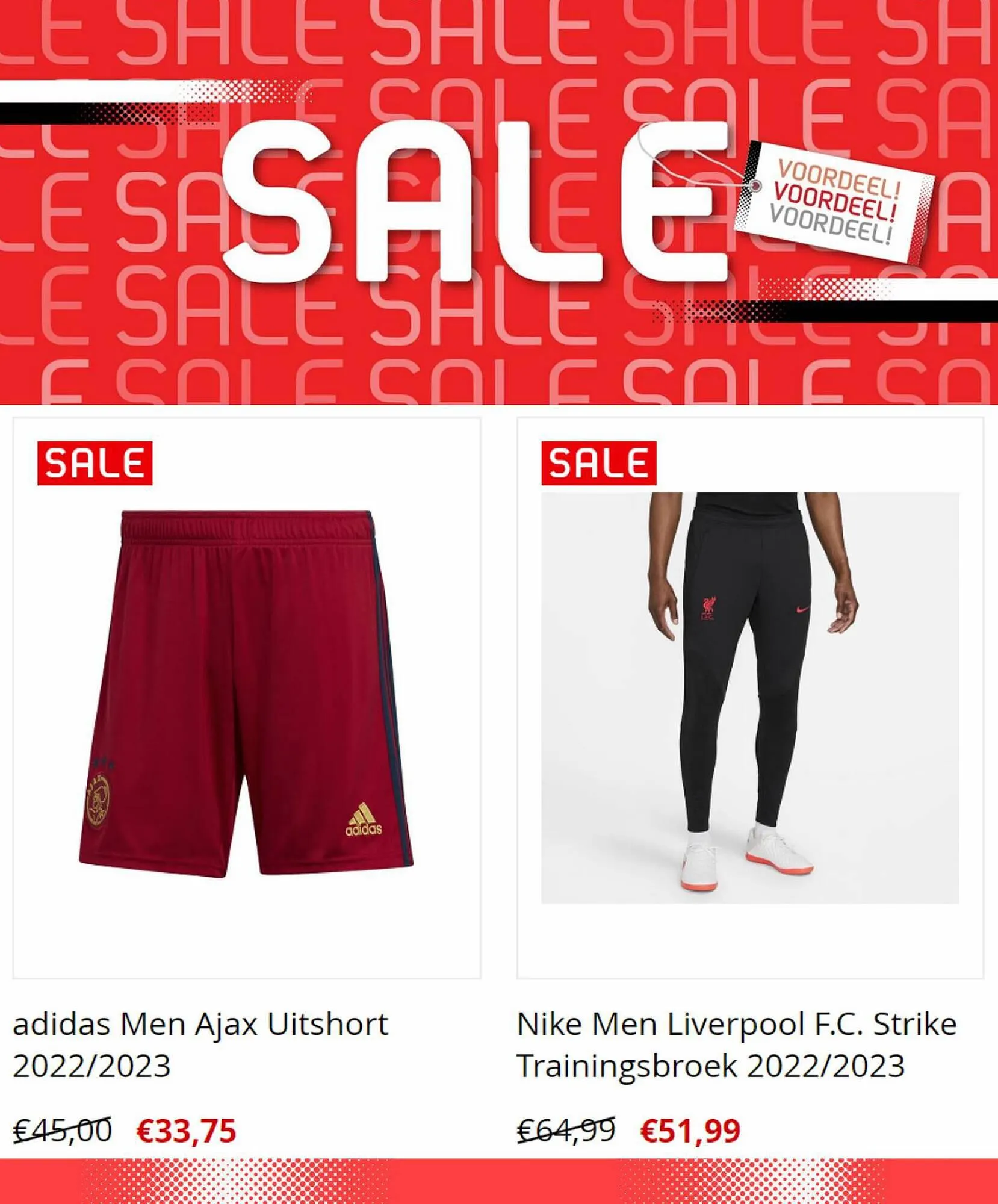This screenshot has height=1204, width=998.
Task: Click the crossed-out €64,99 original price
Action: 566,1129
